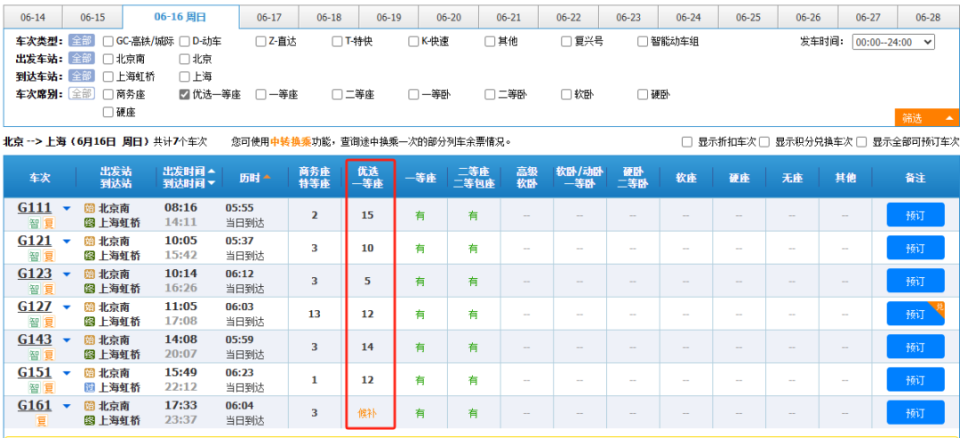960x438 pixels.
Task: Click the 复 Fuxing icon under G121
Action: coord(48,255)
